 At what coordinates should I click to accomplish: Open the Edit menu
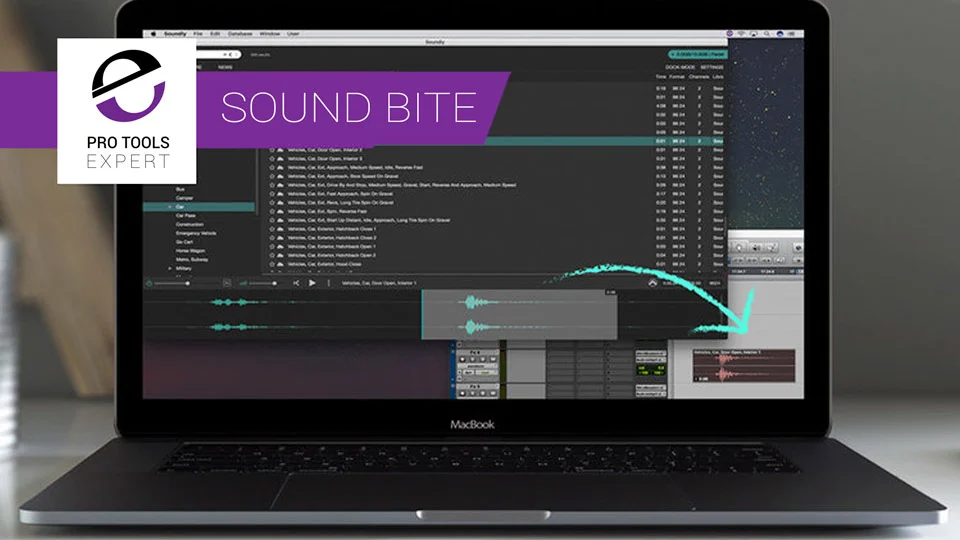215,34
